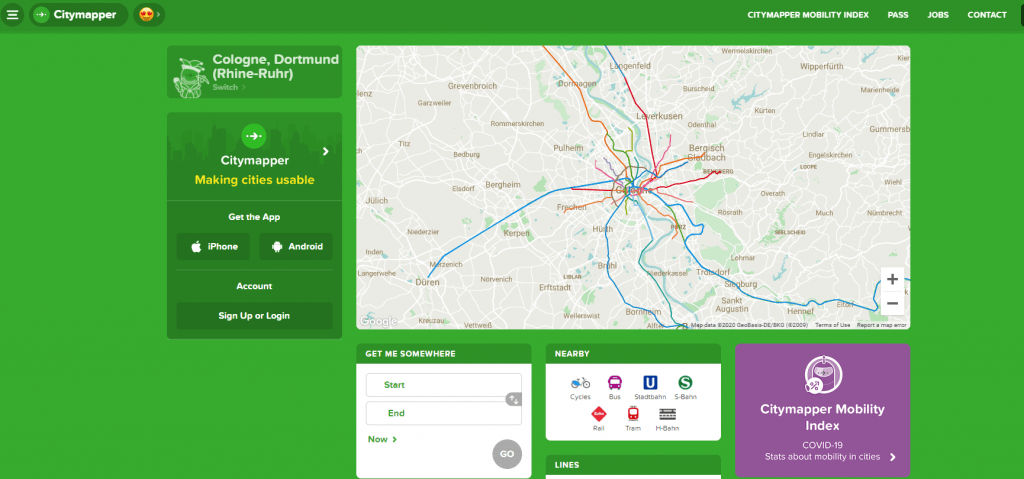The height and width of the screenshot is (479, 1024).
Task: Click the Lines section header
Action: (633, 465)
